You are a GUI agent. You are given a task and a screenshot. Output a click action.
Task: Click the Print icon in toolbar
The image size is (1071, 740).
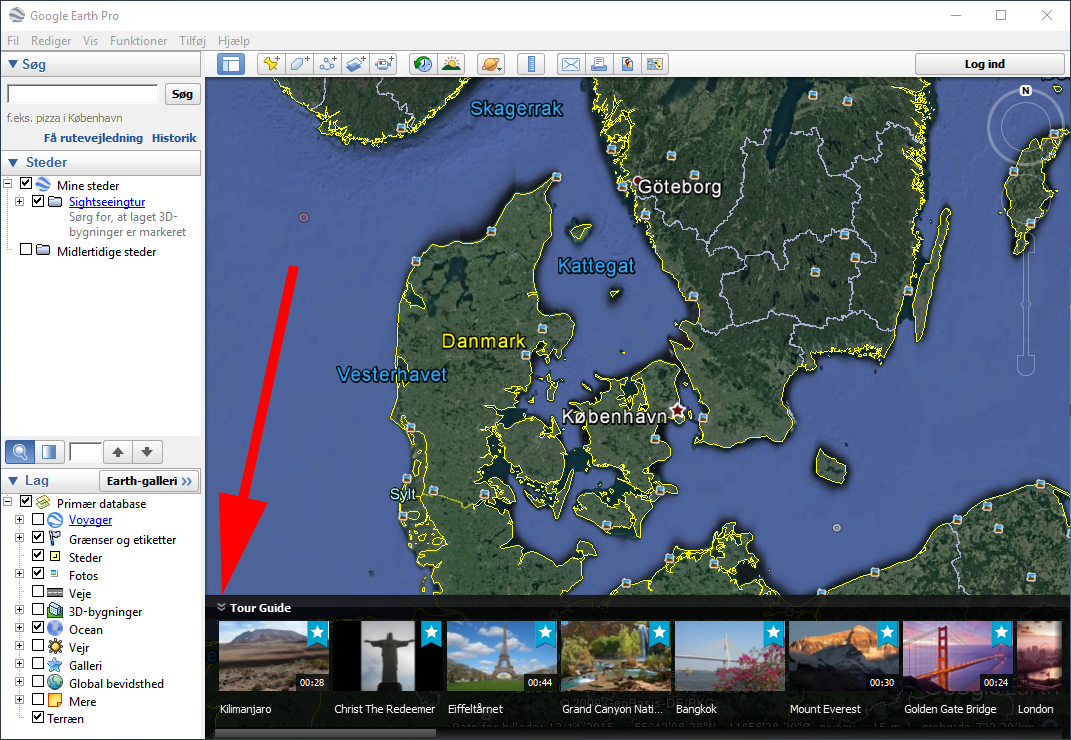tap(599, 64)
